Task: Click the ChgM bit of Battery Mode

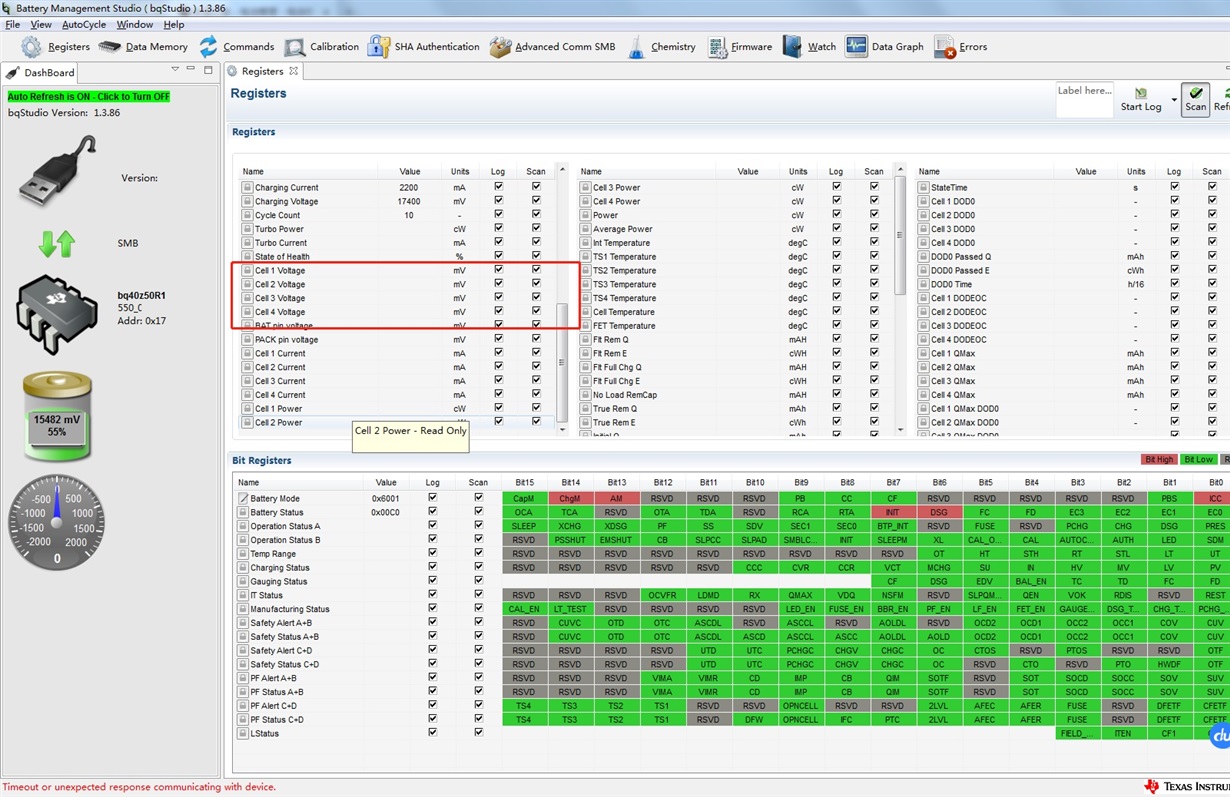Action: tap(570, 498)
